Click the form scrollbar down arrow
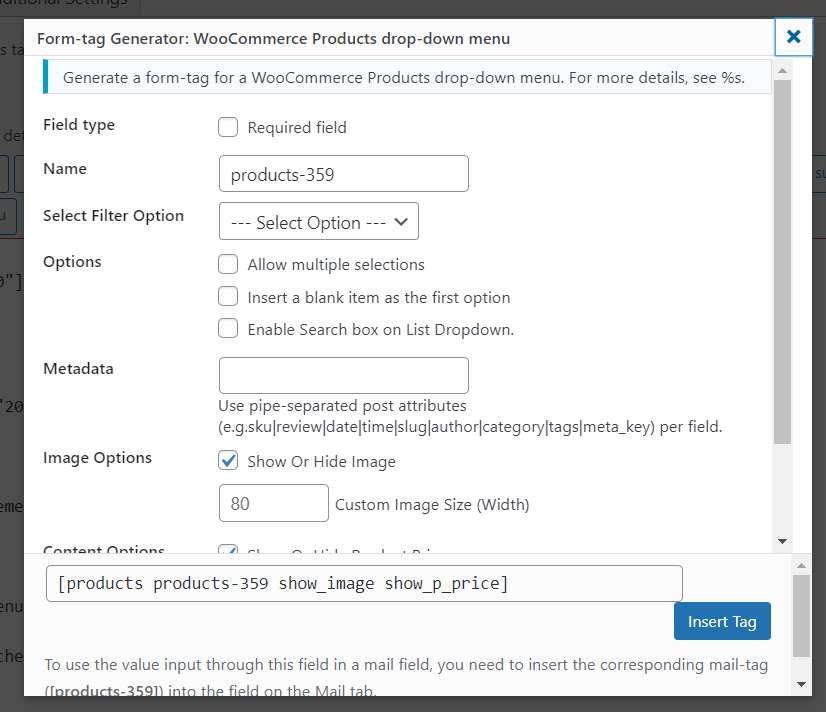826x712 pixels. click(782, 541)
